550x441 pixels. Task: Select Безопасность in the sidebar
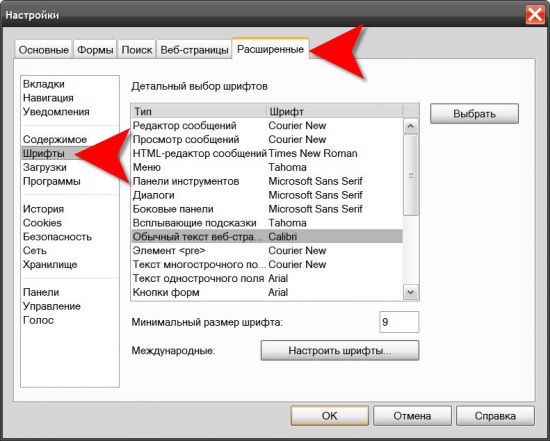[x=57, y=237]
